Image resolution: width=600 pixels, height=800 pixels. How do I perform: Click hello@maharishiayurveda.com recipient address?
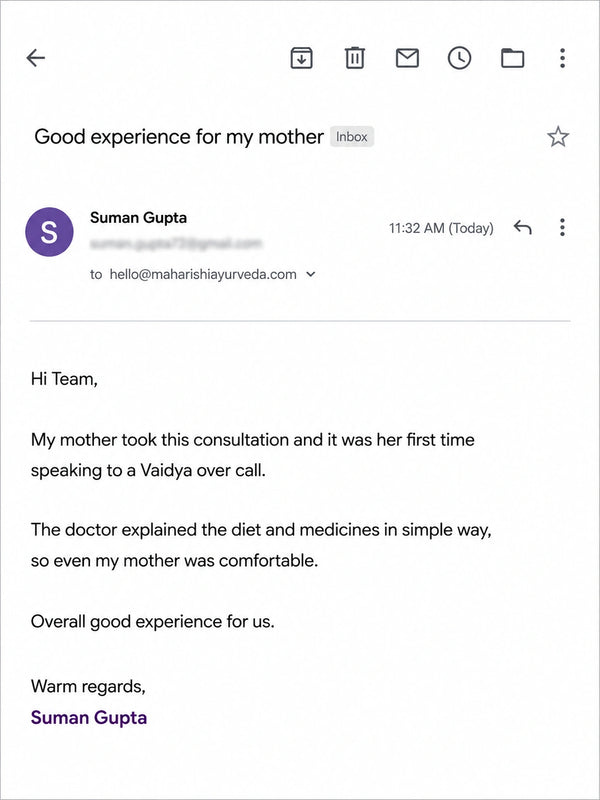coord(203,274)
